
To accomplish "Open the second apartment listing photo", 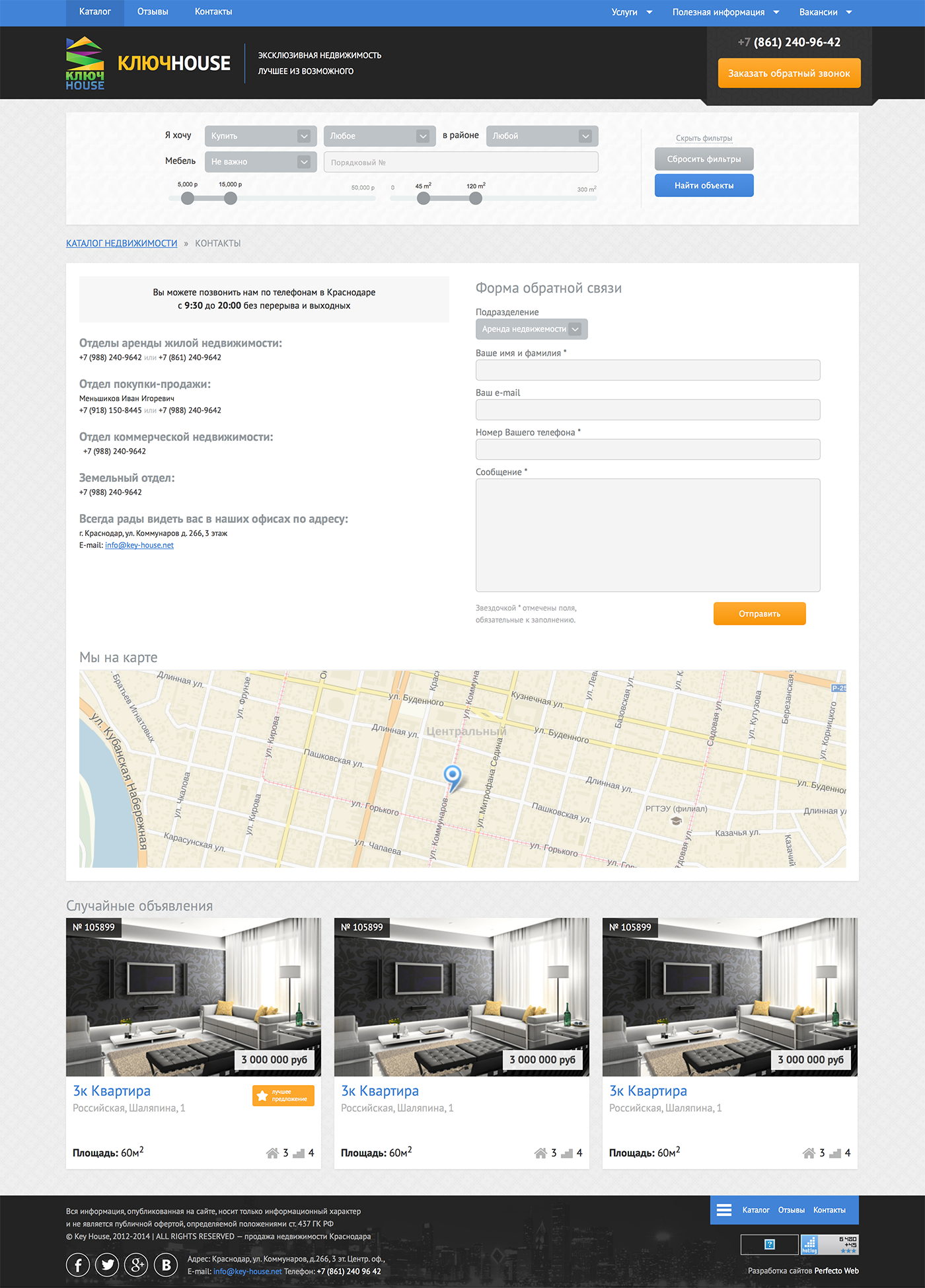I will pos(462,997).
